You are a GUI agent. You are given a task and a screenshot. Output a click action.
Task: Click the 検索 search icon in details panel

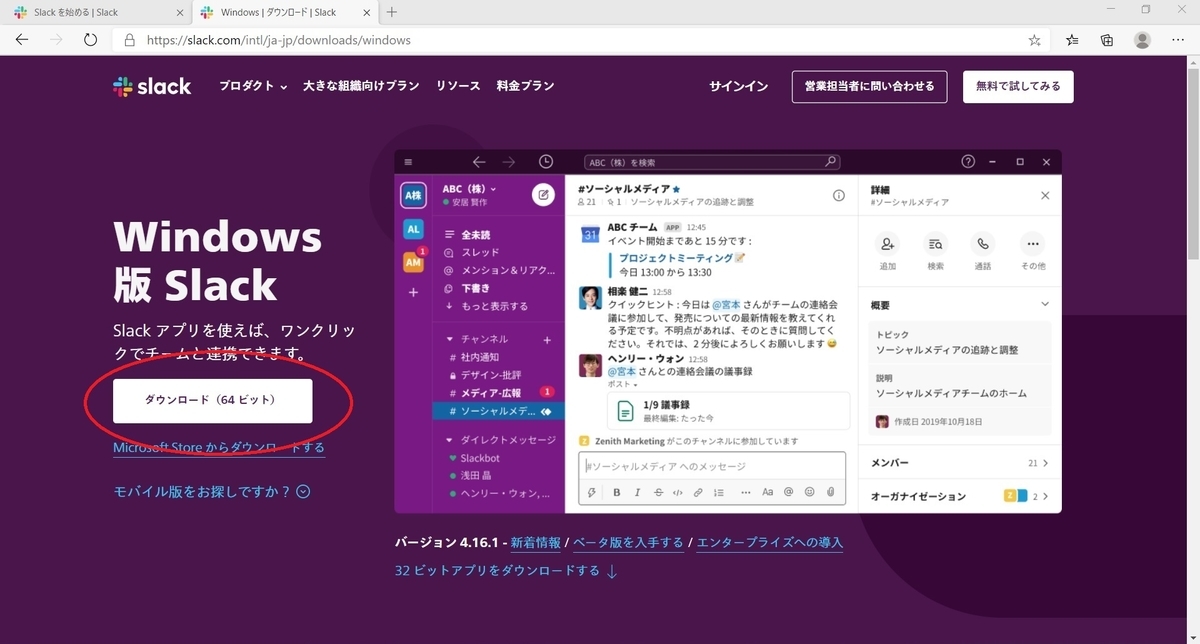click(935, 243)
